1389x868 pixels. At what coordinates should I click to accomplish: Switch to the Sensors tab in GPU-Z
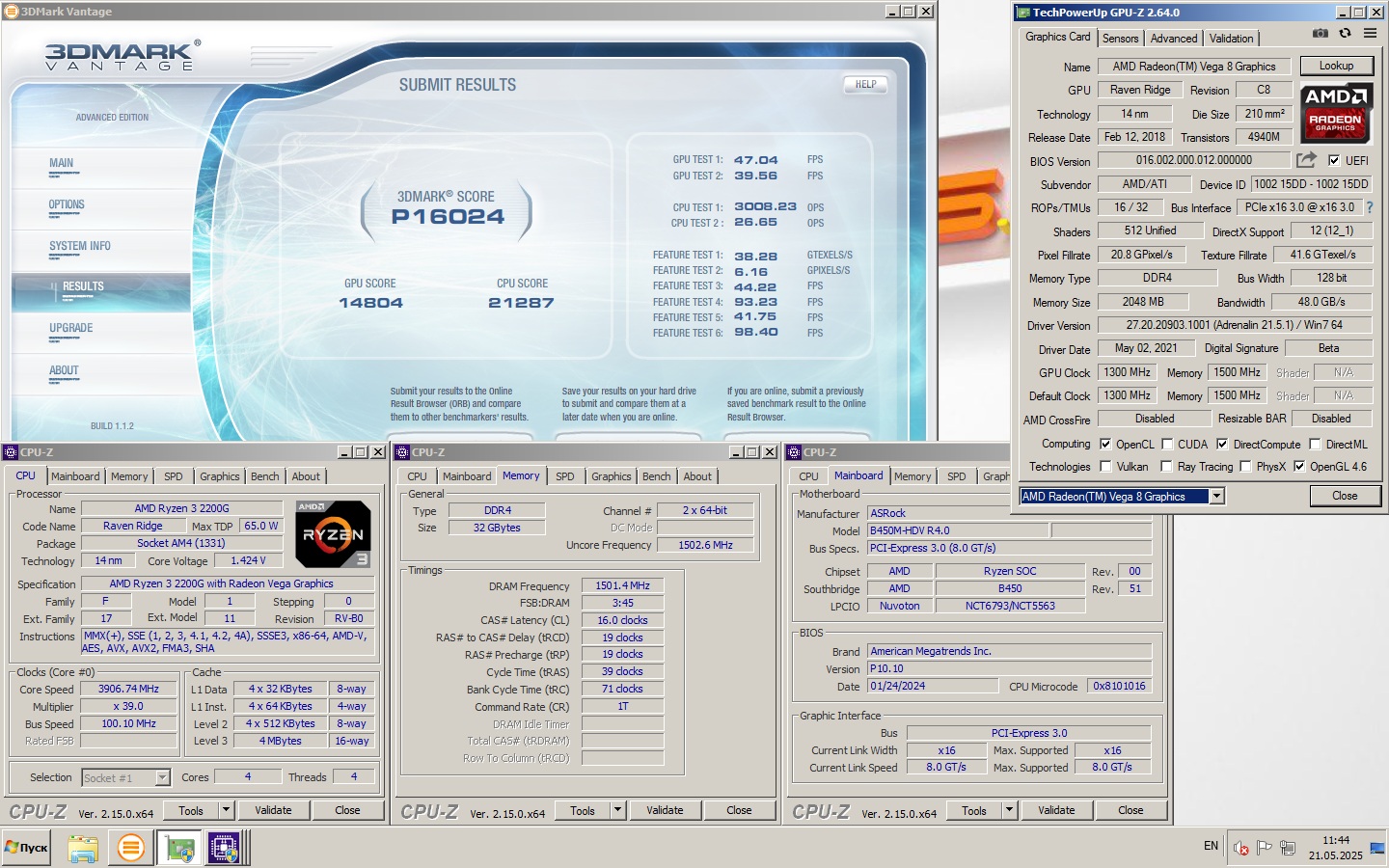[1121, 39]
